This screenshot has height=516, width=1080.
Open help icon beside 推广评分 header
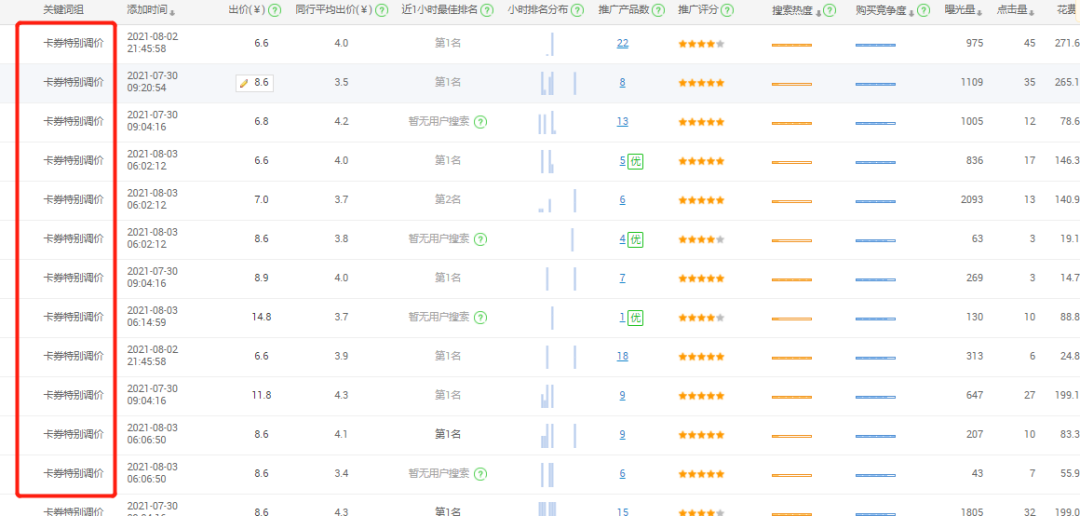(727, 10)
